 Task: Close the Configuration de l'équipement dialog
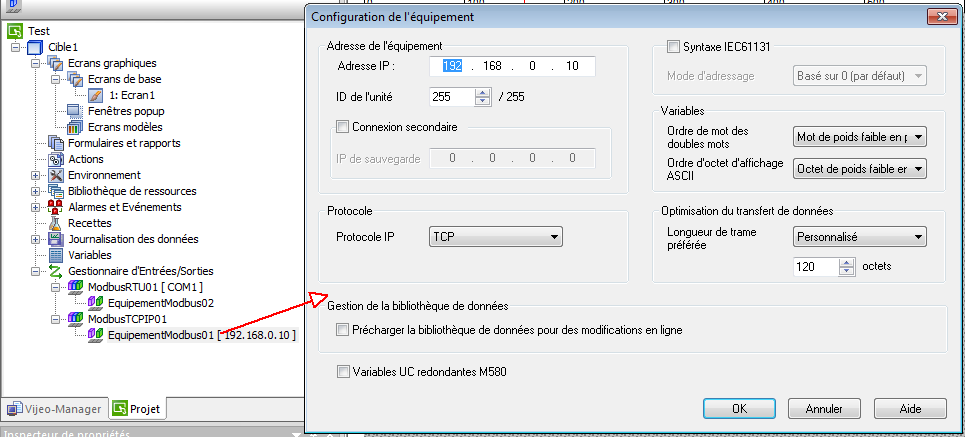941,17
